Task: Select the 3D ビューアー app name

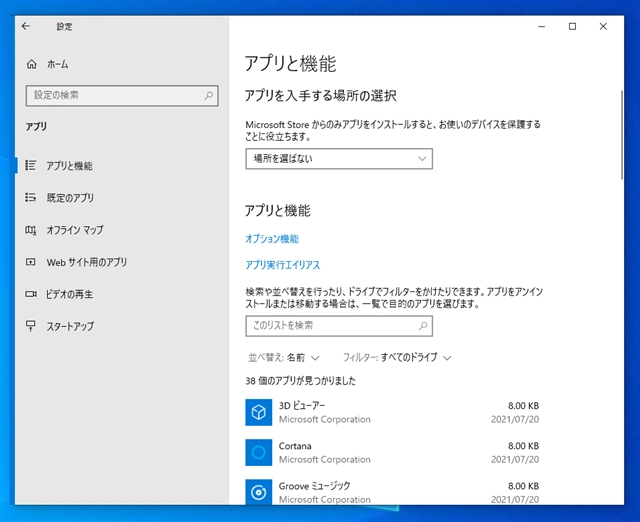Action: (x=302, y=405)
